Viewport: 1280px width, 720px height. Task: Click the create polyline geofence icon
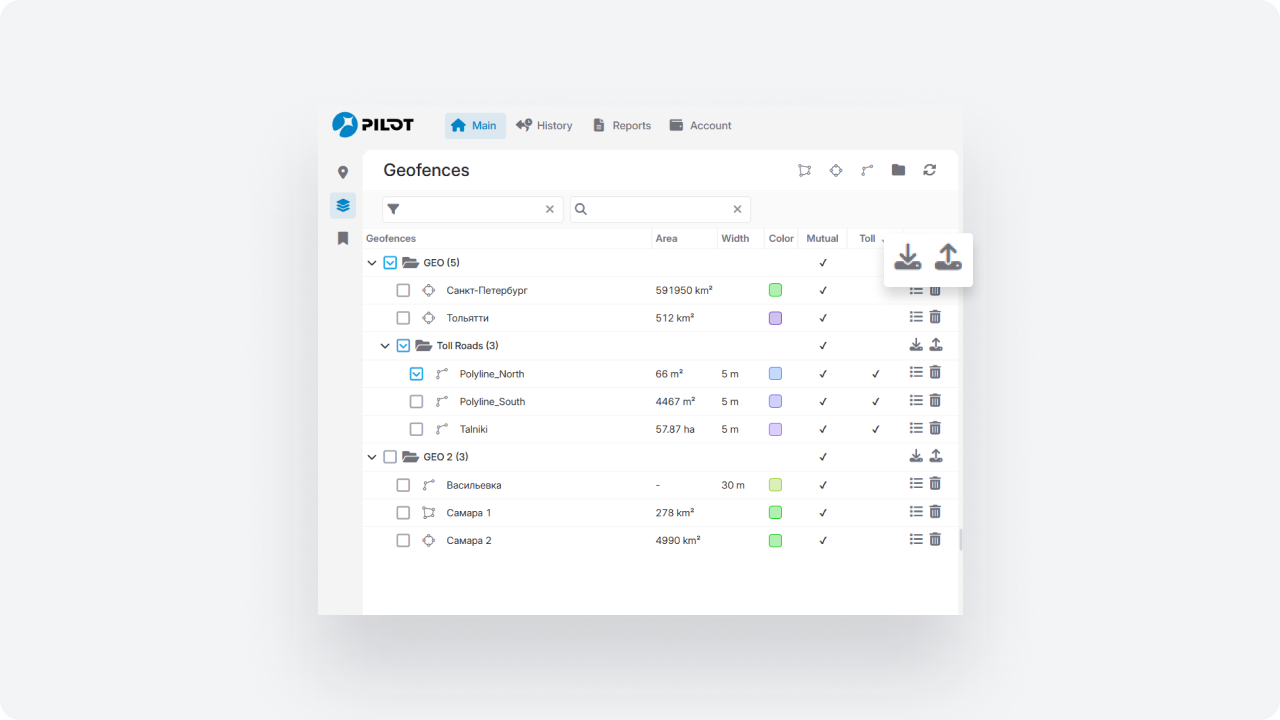coord(867,170)
